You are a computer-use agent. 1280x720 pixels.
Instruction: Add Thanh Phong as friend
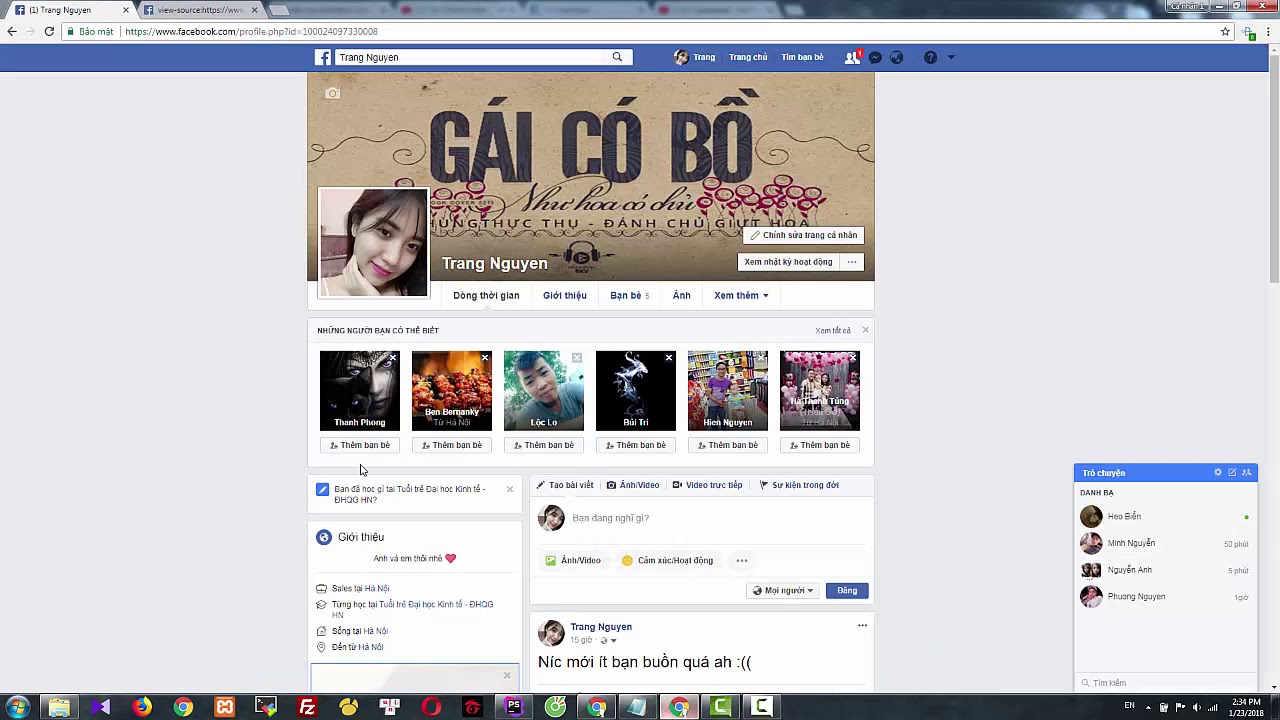360,445
